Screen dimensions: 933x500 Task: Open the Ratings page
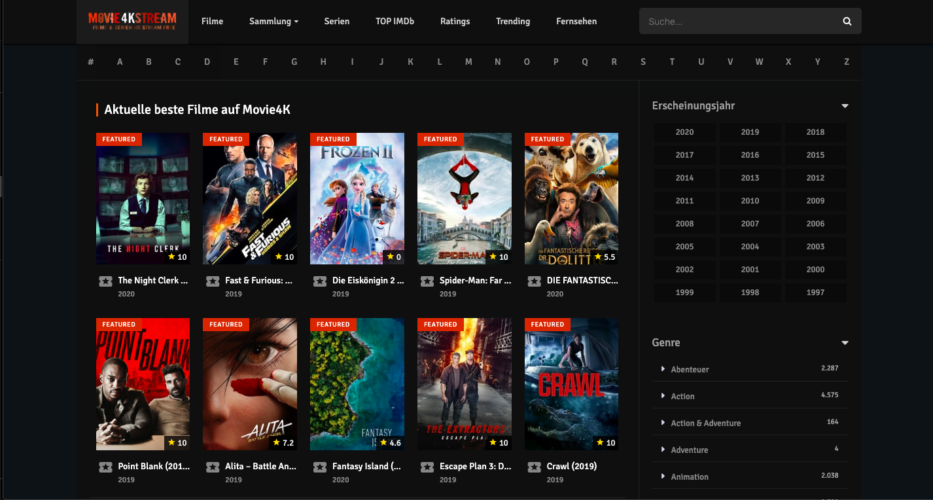pyautogui.click(x=455, y=21)
